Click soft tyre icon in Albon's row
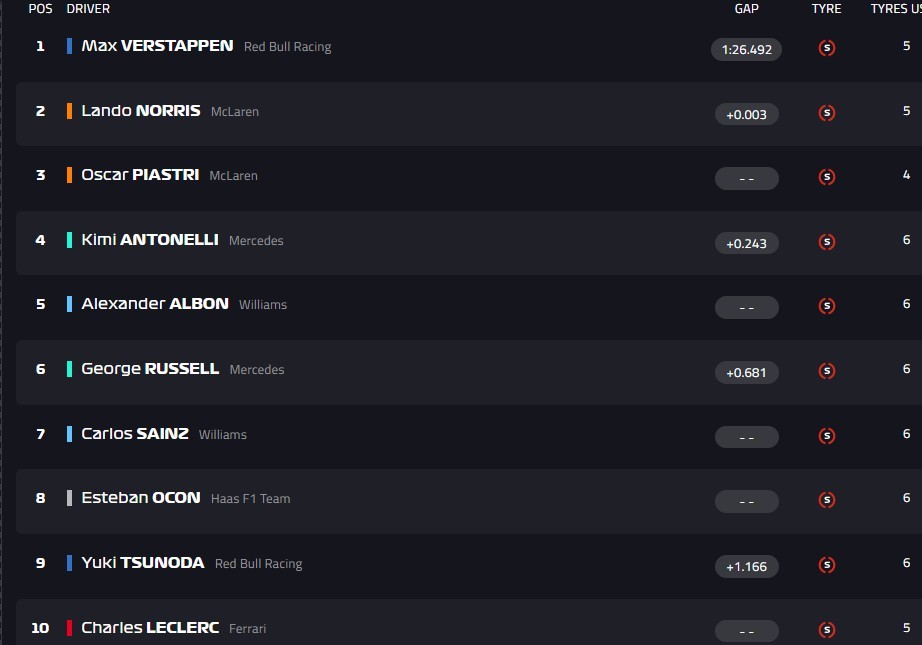Screen dimensions: 922x645 click(x=826, y=306)
